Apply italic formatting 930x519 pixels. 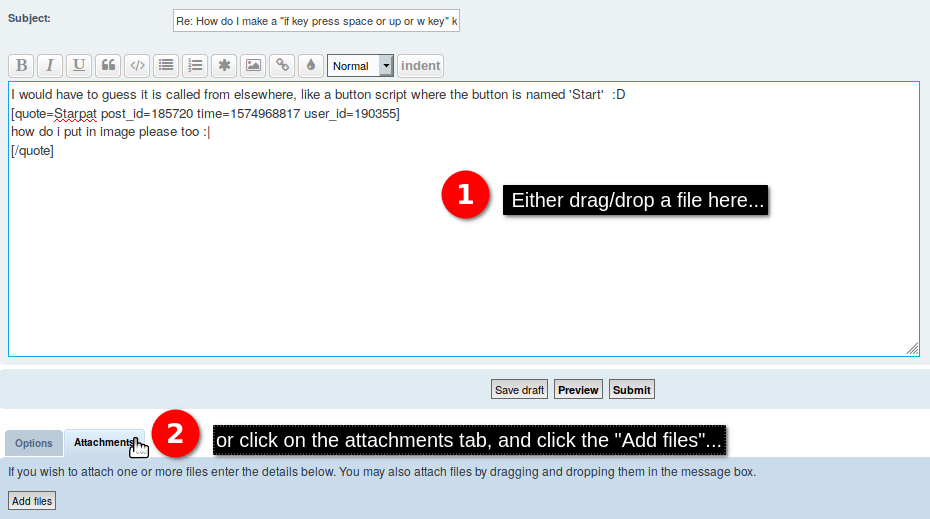[50, 66]
